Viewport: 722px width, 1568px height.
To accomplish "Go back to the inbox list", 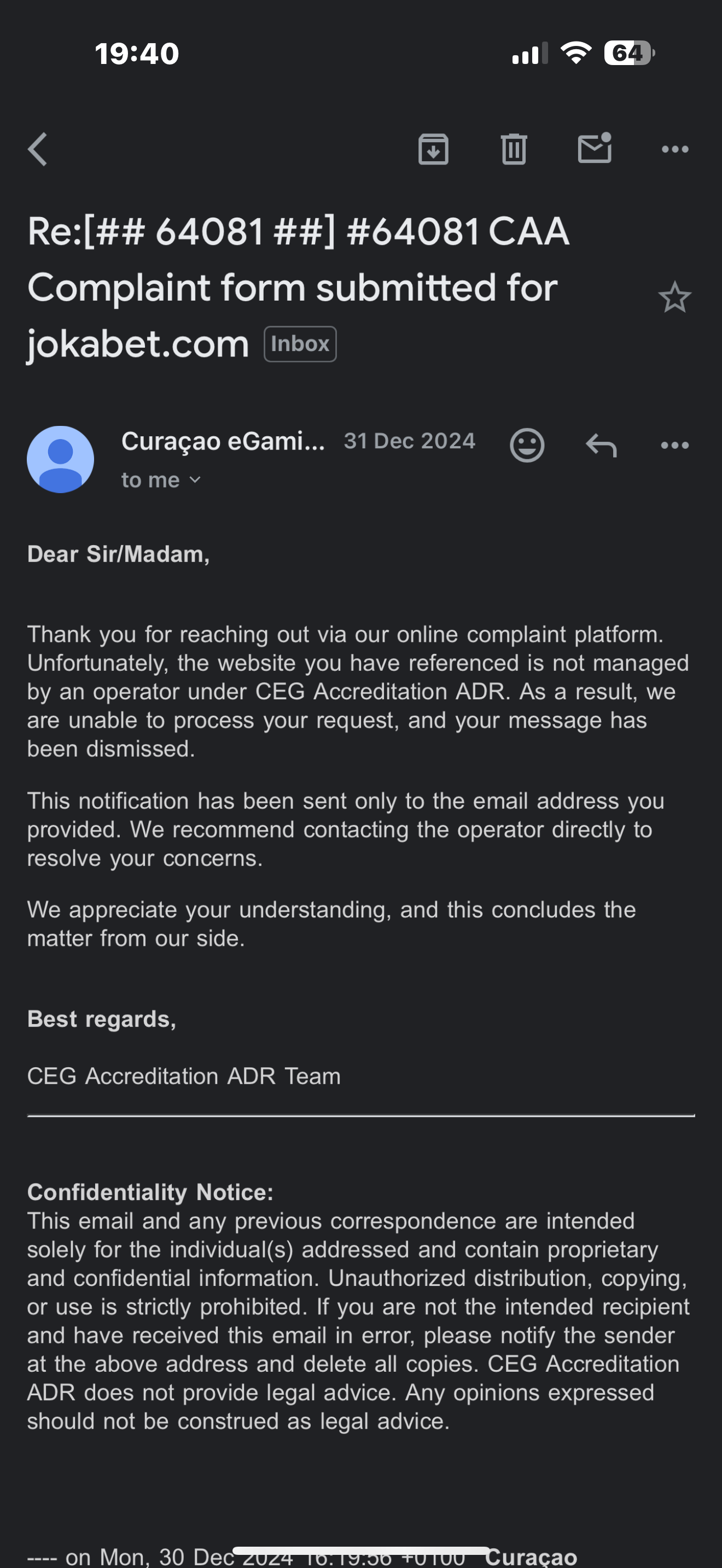I will (38, 149).
